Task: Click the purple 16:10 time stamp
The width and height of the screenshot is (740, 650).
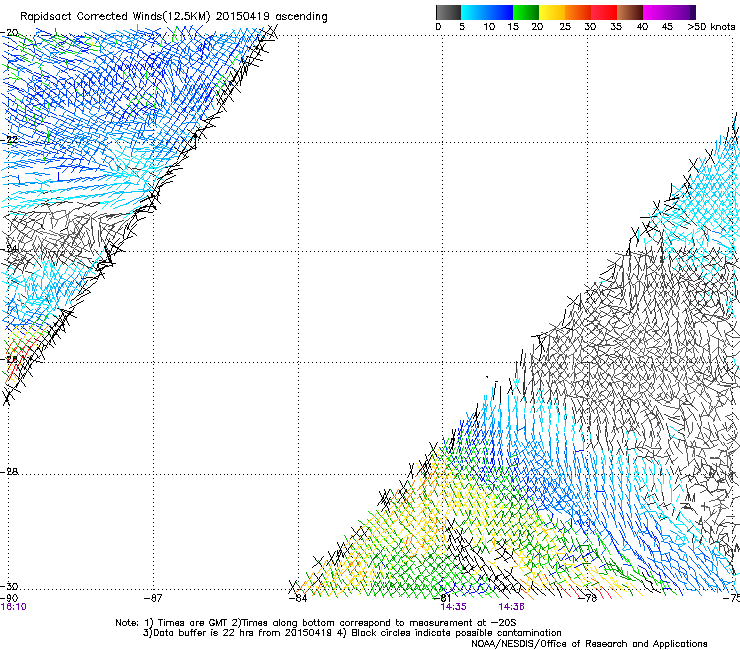Action: 14,607
